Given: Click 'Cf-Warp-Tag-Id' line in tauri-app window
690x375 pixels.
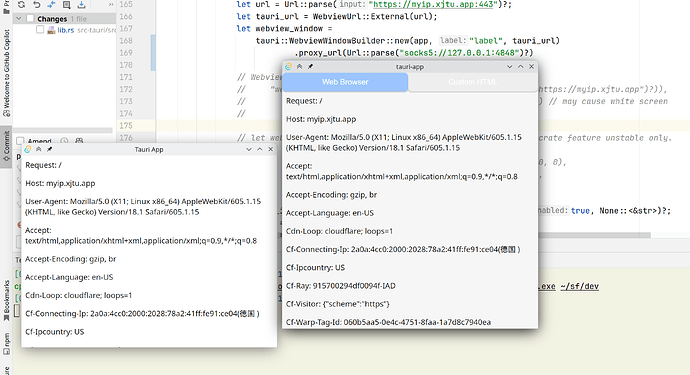Looking at the screenshot, I should tap(388, 322).
